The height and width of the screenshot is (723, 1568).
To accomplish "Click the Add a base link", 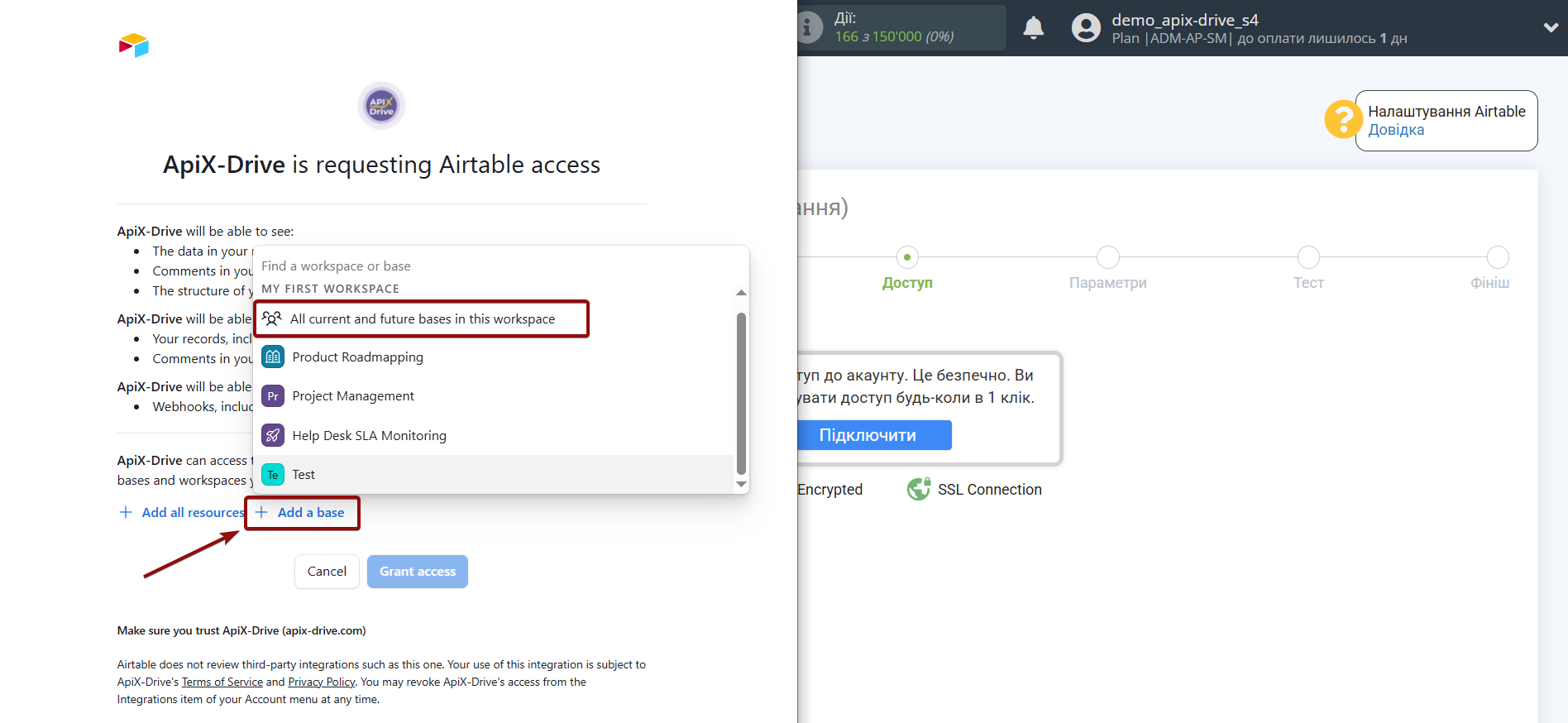I will 311,512.
